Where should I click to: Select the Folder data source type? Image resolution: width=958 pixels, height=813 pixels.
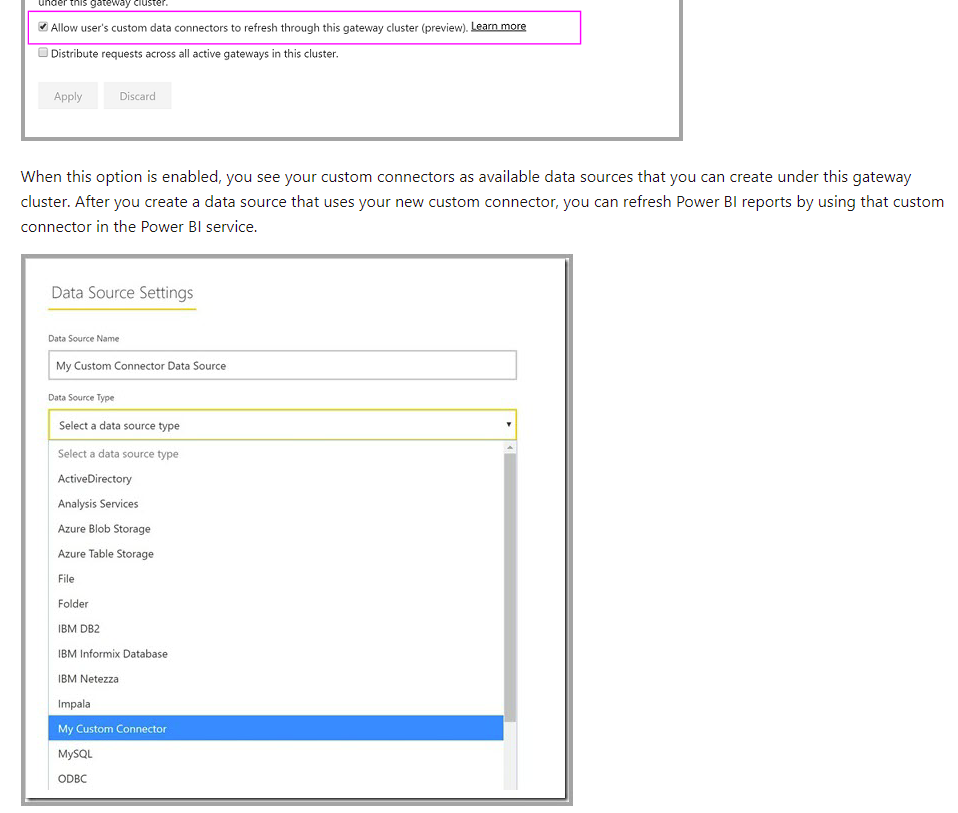pyautogui.click(x=276, y=604)
